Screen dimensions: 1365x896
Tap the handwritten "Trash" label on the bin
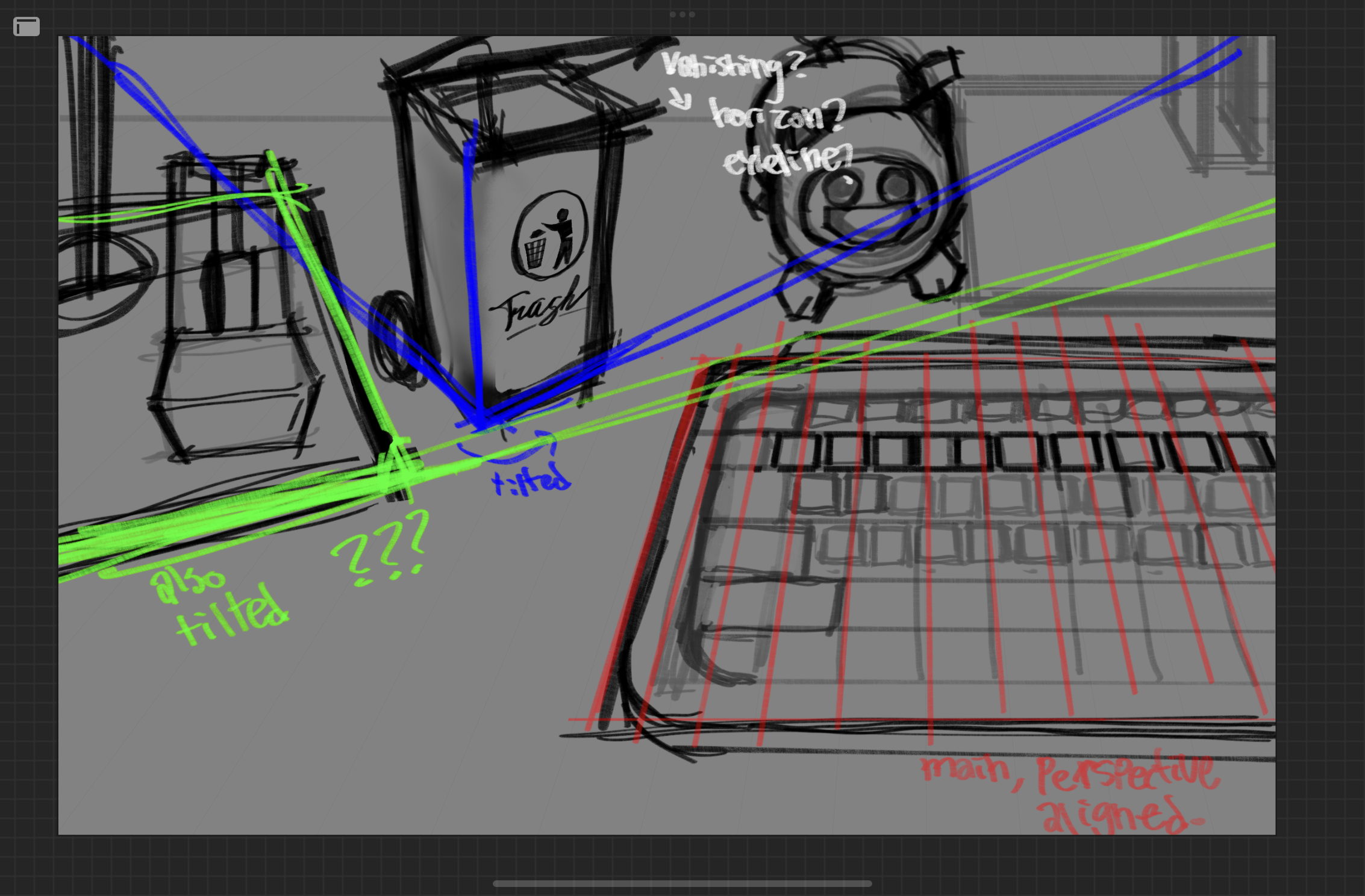point(540,309)
